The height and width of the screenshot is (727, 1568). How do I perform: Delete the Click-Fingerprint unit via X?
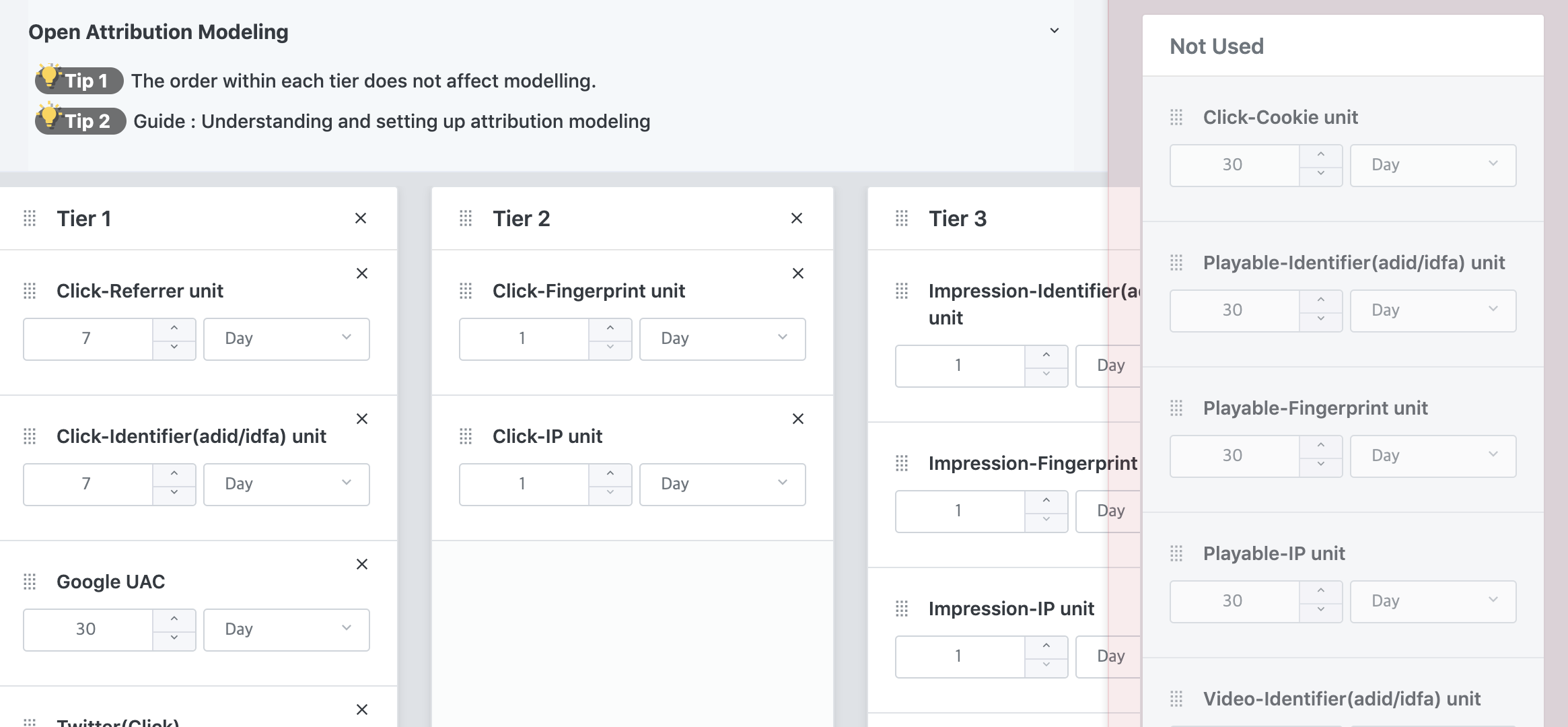tap(798, 273)
